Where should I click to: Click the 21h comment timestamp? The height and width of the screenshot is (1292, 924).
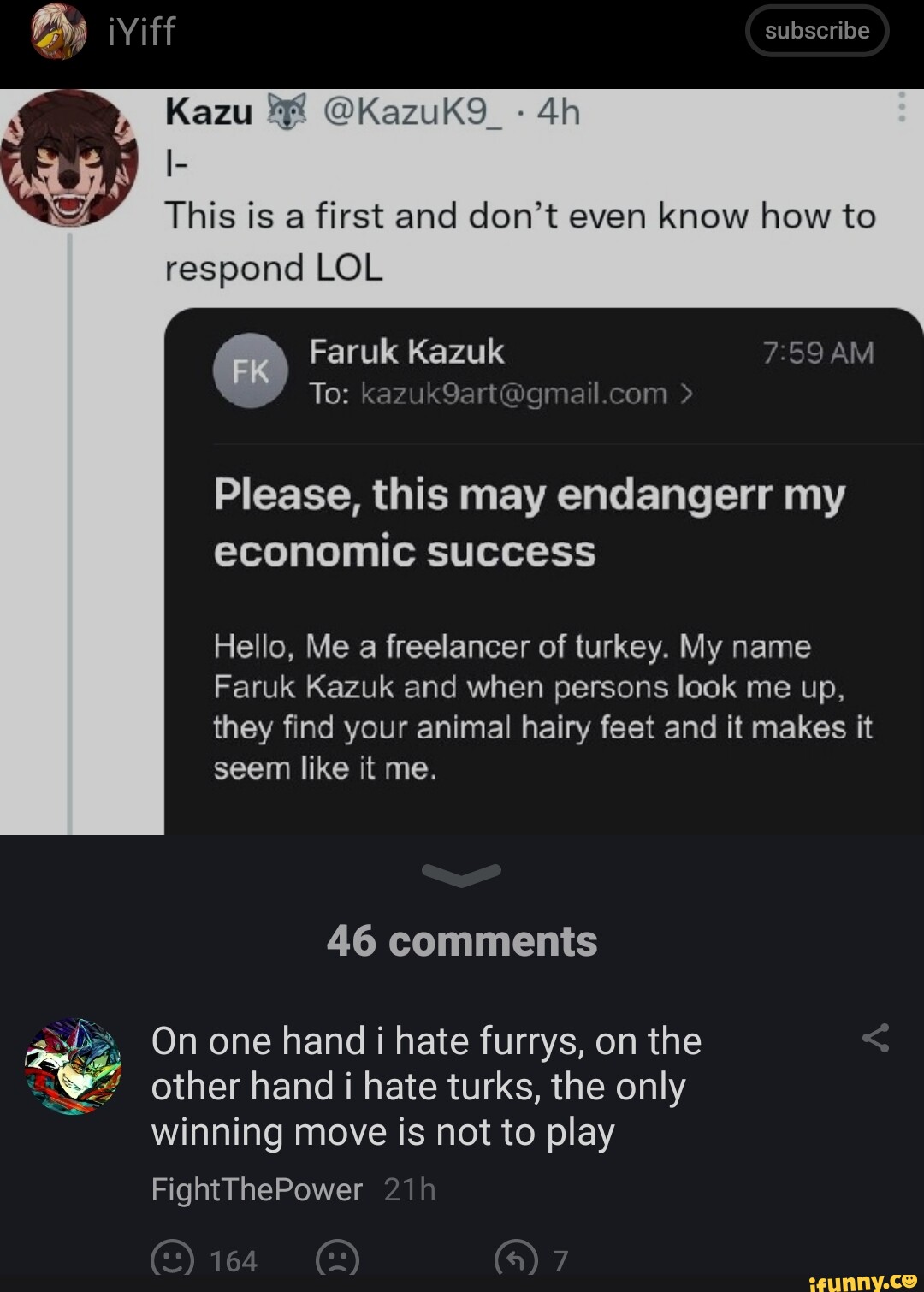[409, 1188]
